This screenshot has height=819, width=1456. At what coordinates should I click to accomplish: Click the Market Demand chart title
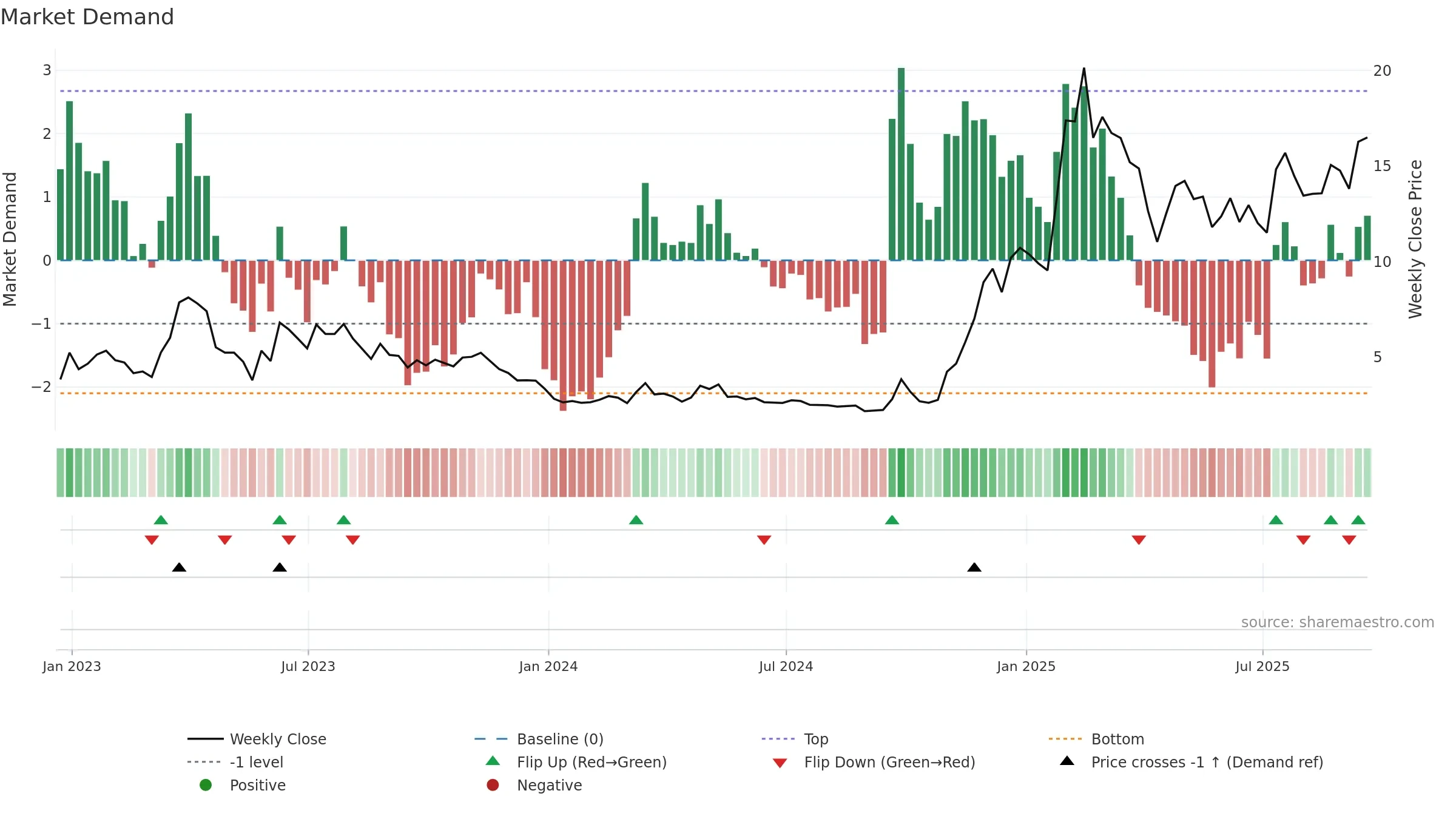click(87, 17)
